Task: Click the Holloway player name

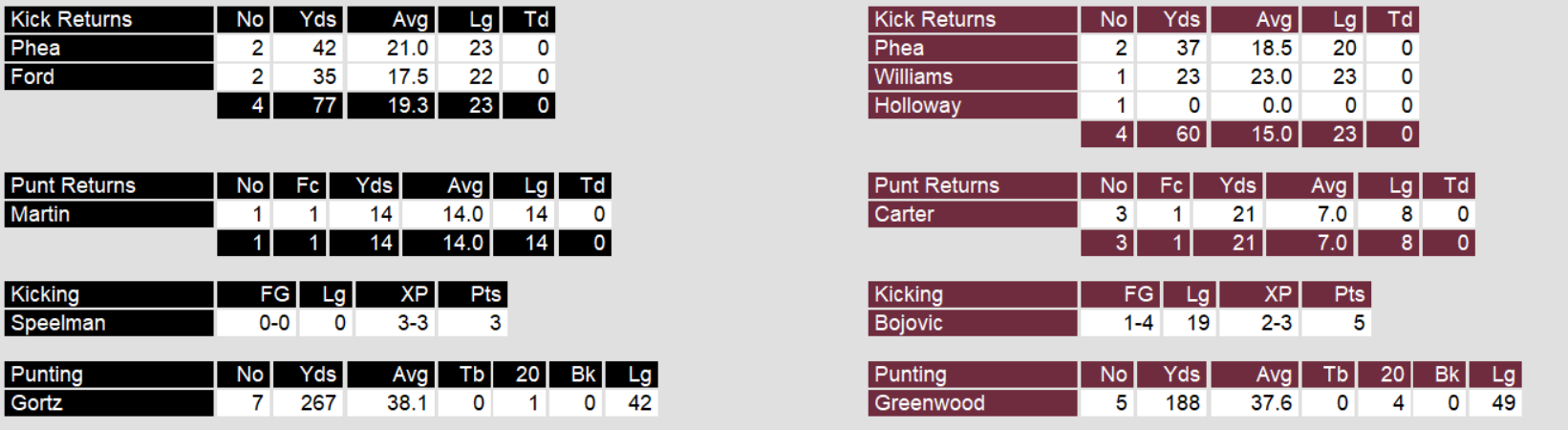Action: coord(973,105)
